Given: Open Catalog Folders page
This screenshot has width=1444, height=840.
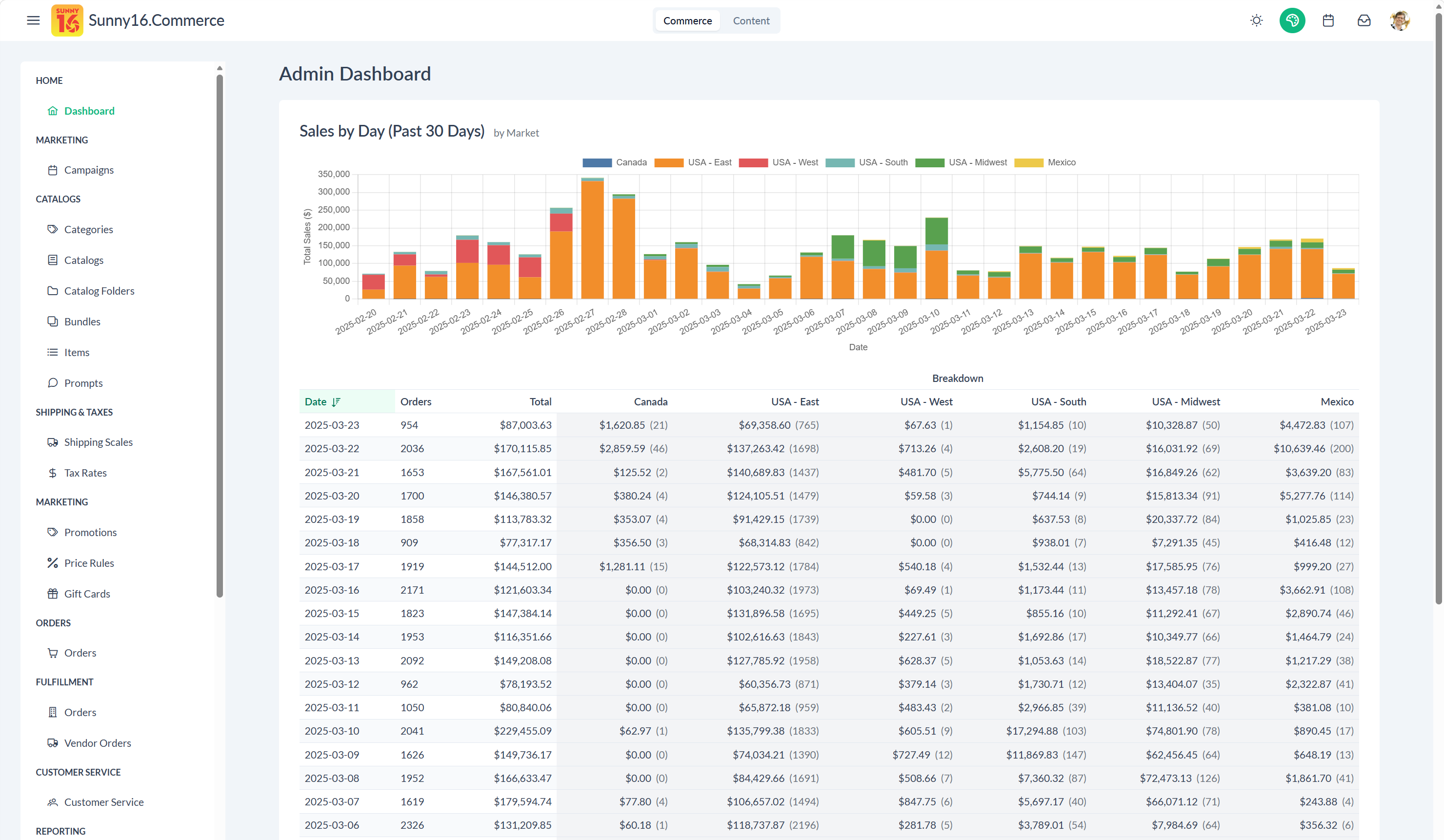Looking at the screenshot, I should [x=99, y=291].
